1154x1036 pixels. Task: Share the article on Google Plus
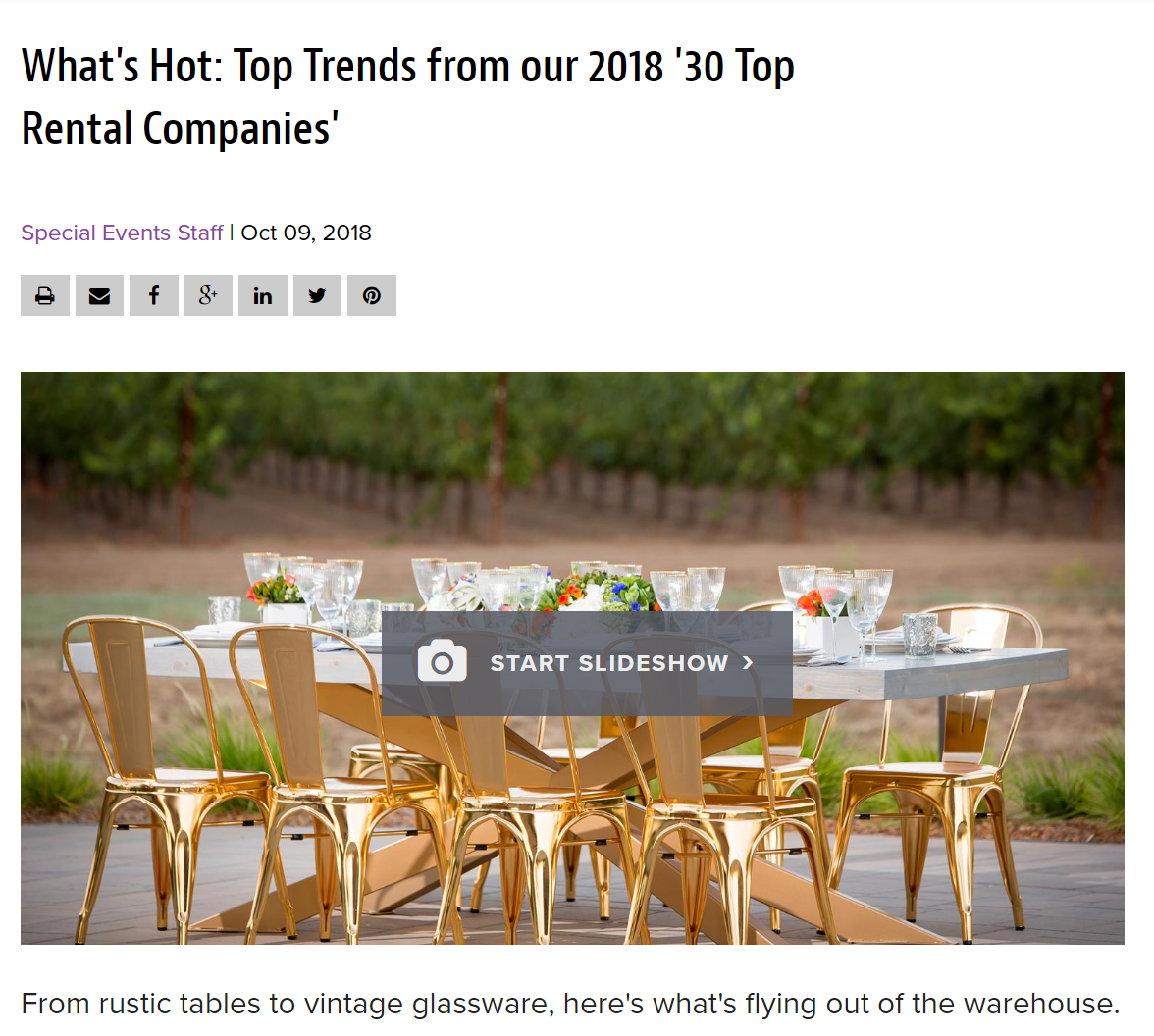click(208, 295)
